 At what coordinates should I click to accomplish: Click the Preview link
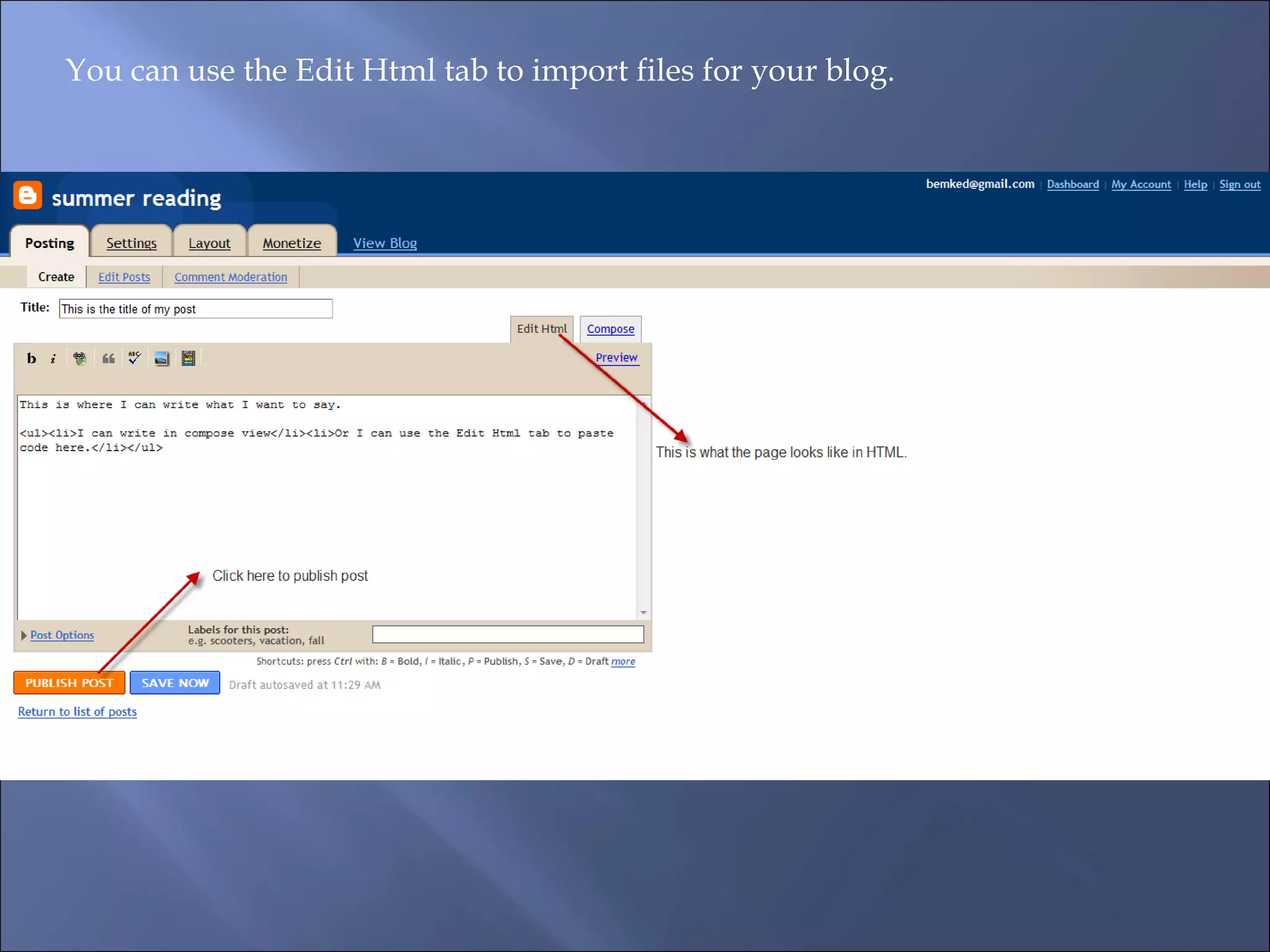pyautogui.click(x=616, y=358)
